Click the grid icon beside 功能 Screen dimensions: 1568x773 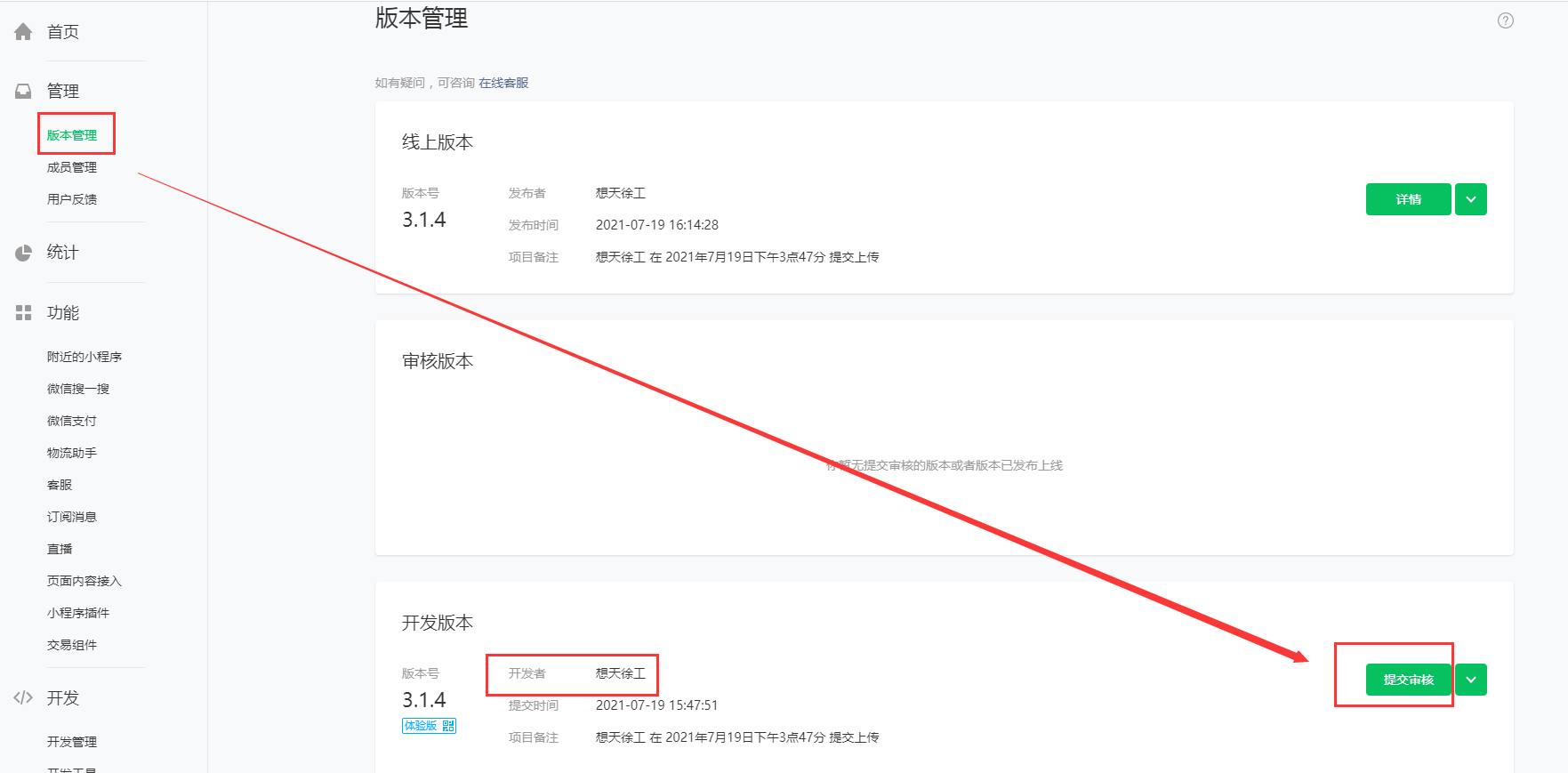click(x=23, y=313)
